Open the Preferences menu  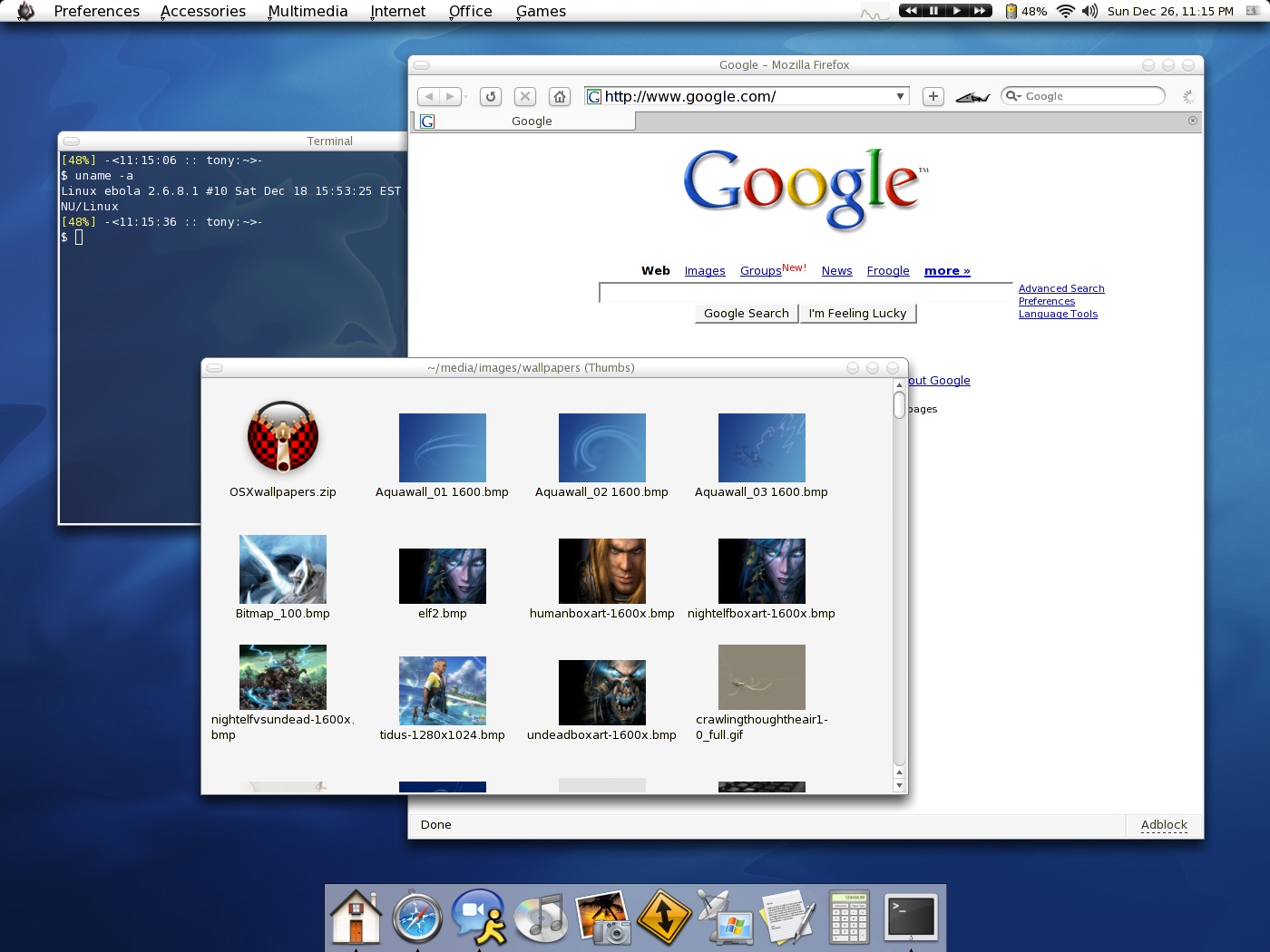(x=97, y=11)
